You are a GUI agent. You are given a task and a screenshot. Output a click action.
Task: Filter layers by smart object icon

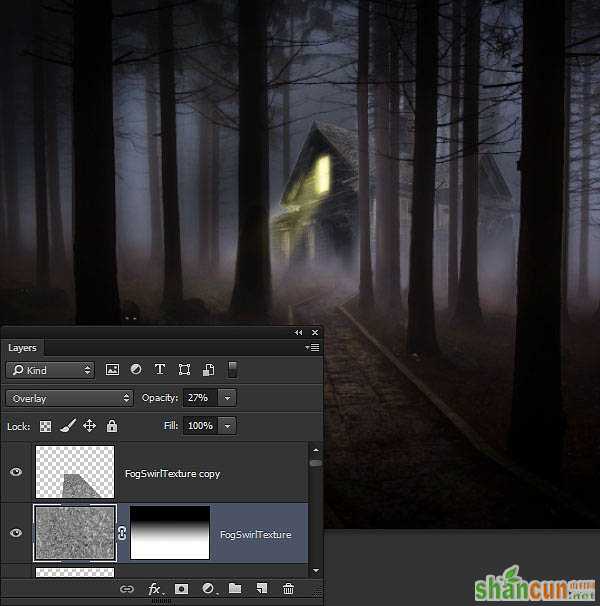point(208,369)
